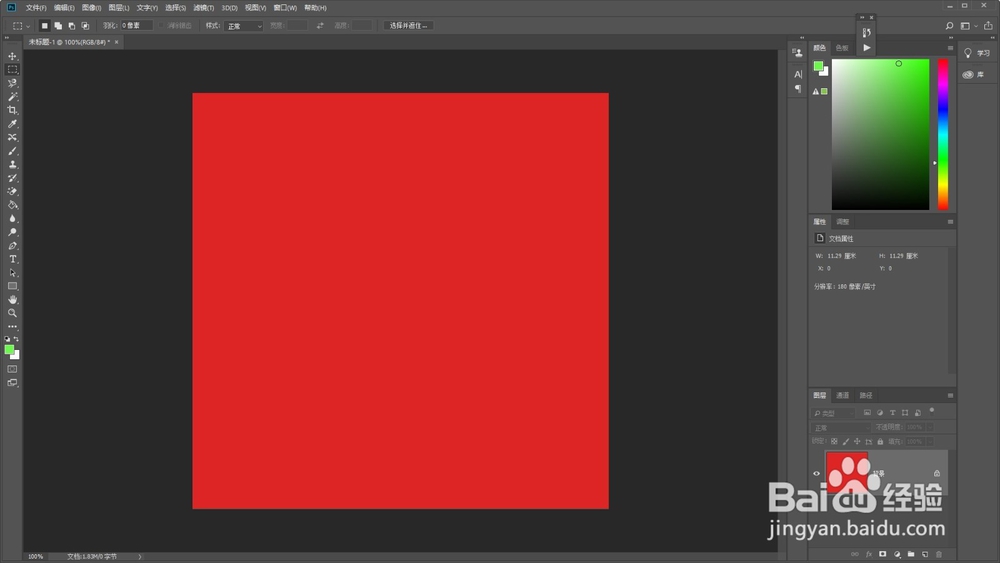Open the Layers panel options menu

pyautogui.click(x=950, y=395)
